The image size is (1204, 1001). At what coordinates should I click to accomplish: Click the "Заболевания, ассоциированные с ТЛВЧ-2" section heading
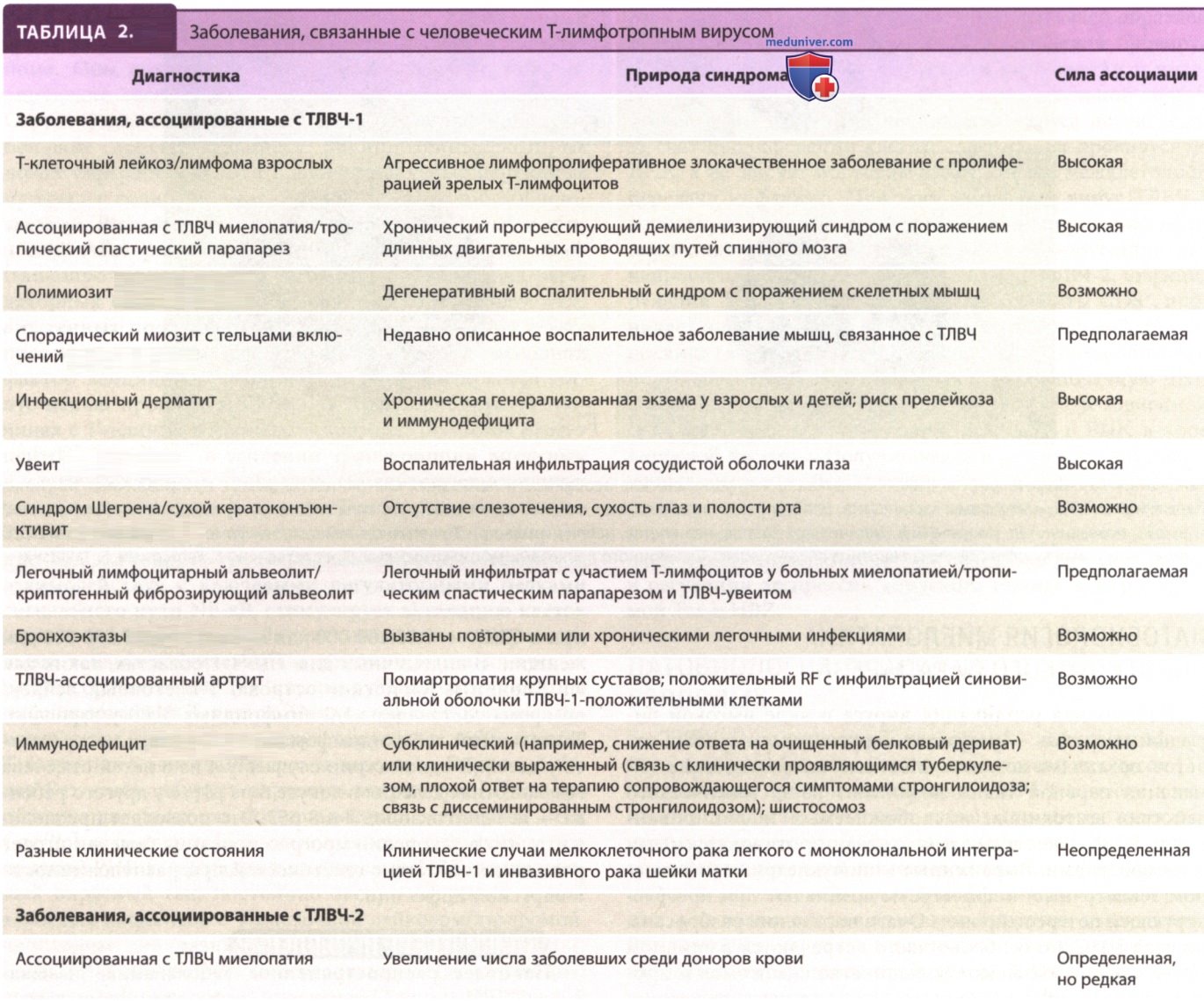[x=189, y=915]
